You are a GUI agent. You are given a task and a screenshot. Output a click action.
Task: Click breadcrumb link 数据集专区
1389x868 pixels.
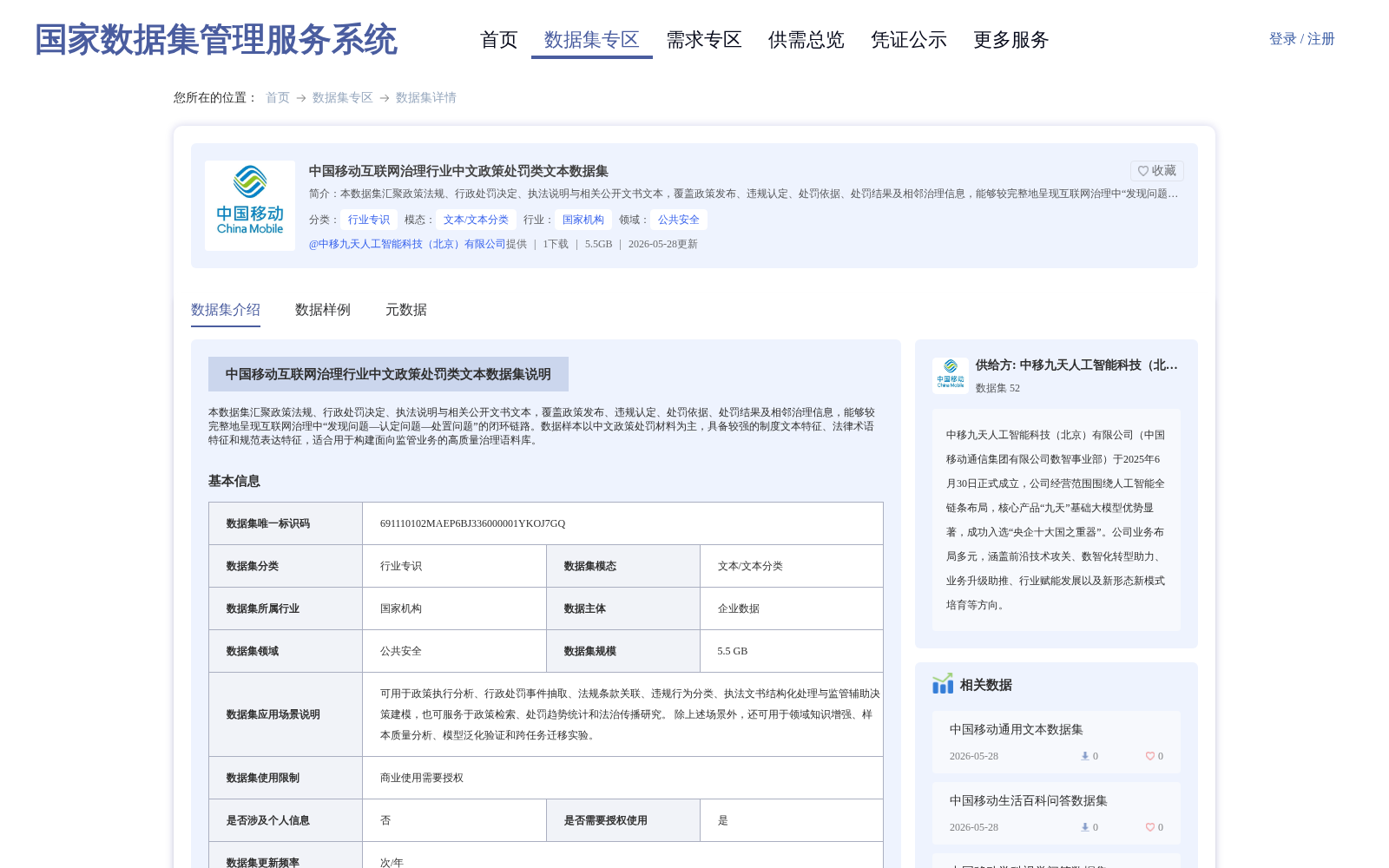[343, 97]
